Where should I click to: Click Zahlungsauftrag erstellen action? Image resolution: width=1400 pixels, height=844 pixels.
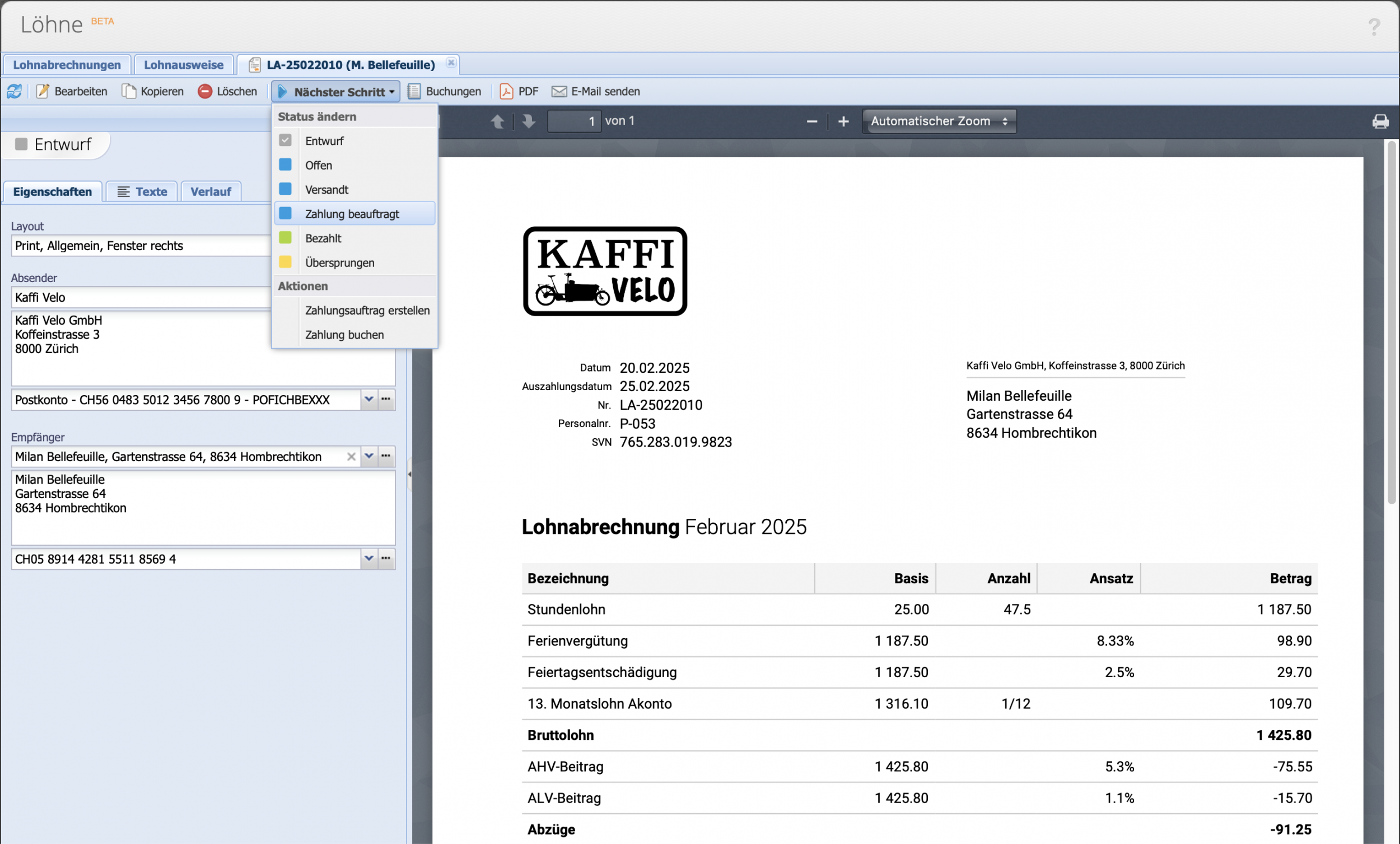click(x=367, y=311)
